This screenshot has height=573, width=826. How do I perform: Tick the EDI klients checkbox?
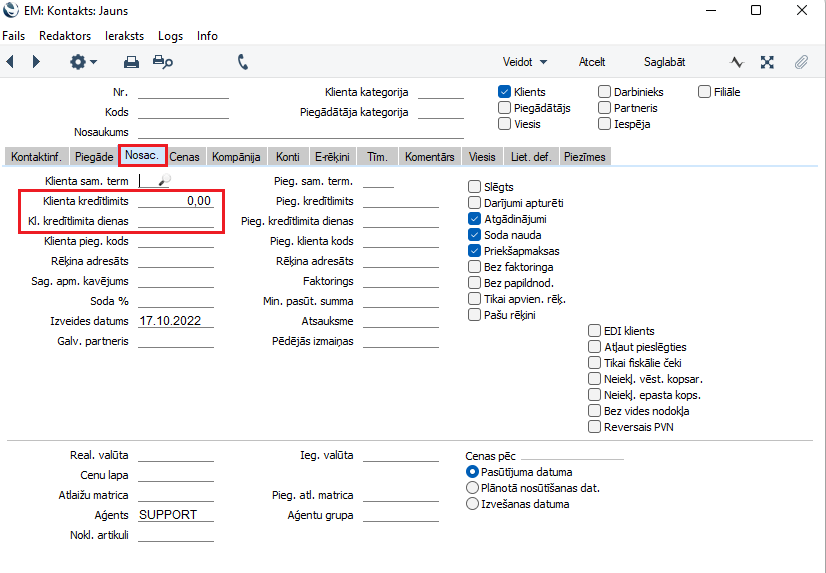(x=595, y=331)
